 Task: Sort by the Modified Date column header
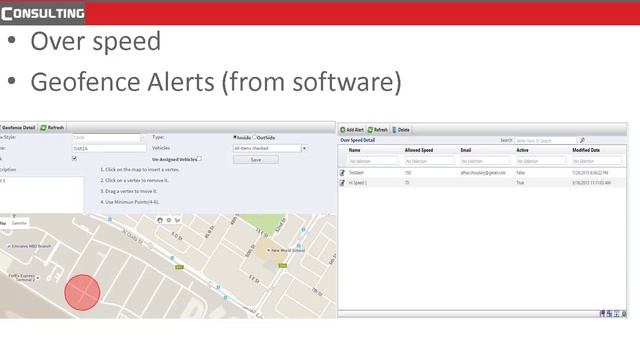point(586,150)
